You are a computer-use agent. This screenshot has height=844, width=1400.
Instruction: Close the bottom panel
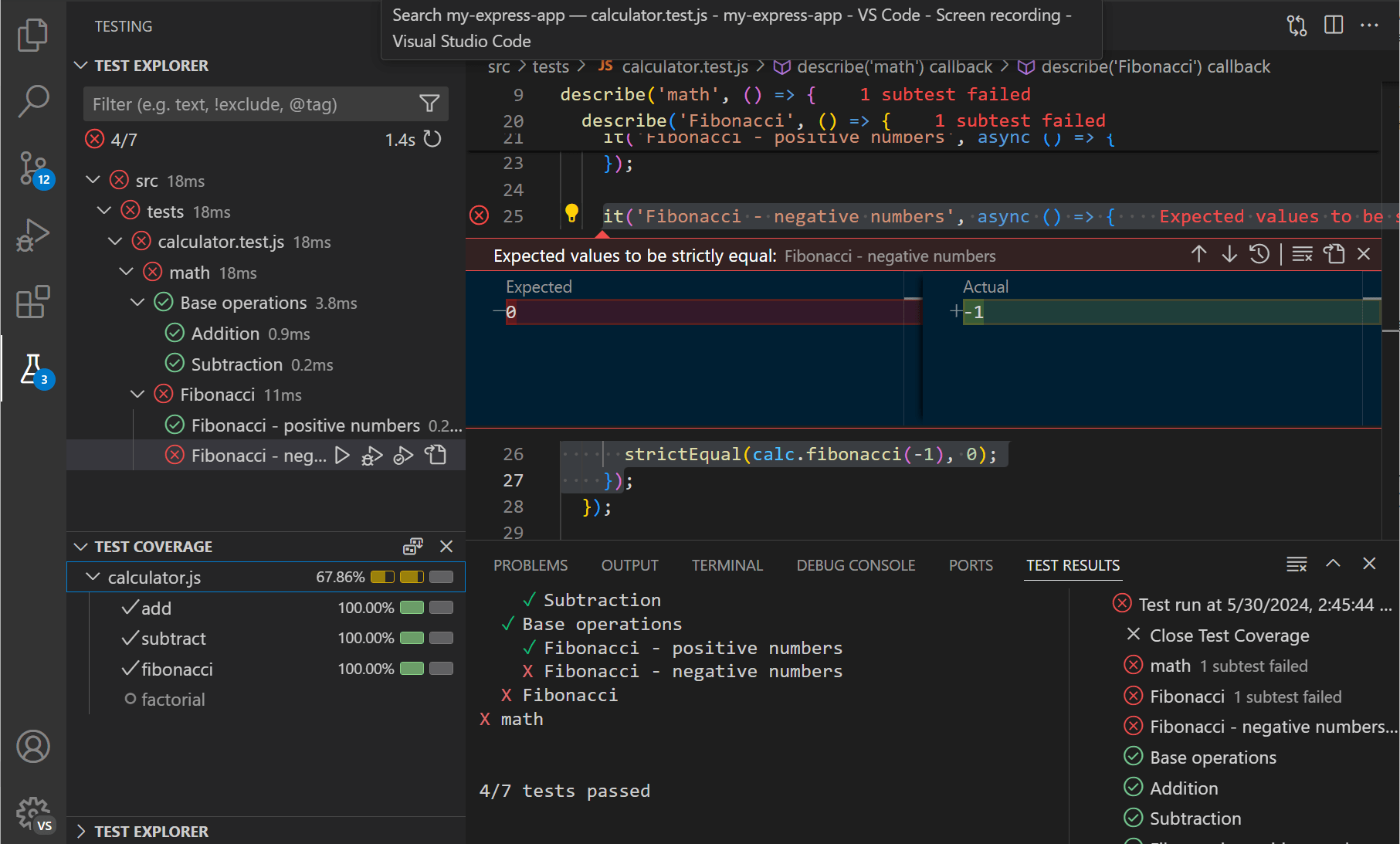point(1369,564)
